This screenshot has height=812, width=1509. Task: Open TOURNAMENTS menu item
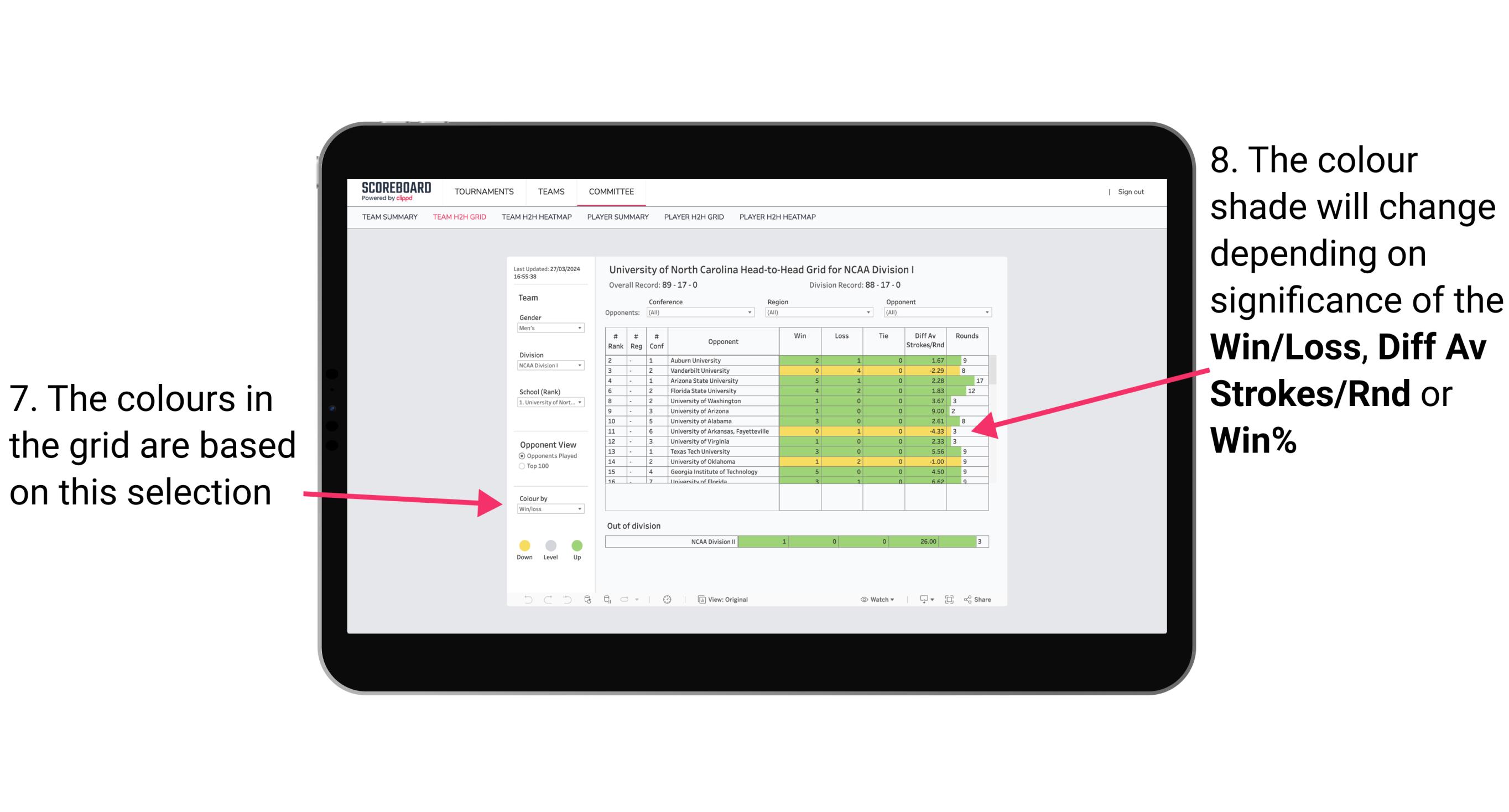(x=484, y=192)
